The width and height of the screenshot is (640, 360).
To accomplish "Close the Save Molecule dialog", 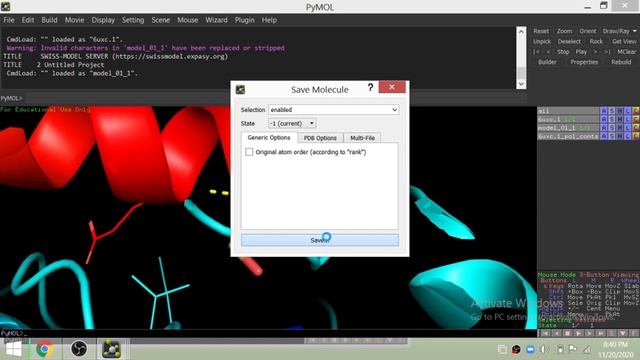I will pos(392,87).
